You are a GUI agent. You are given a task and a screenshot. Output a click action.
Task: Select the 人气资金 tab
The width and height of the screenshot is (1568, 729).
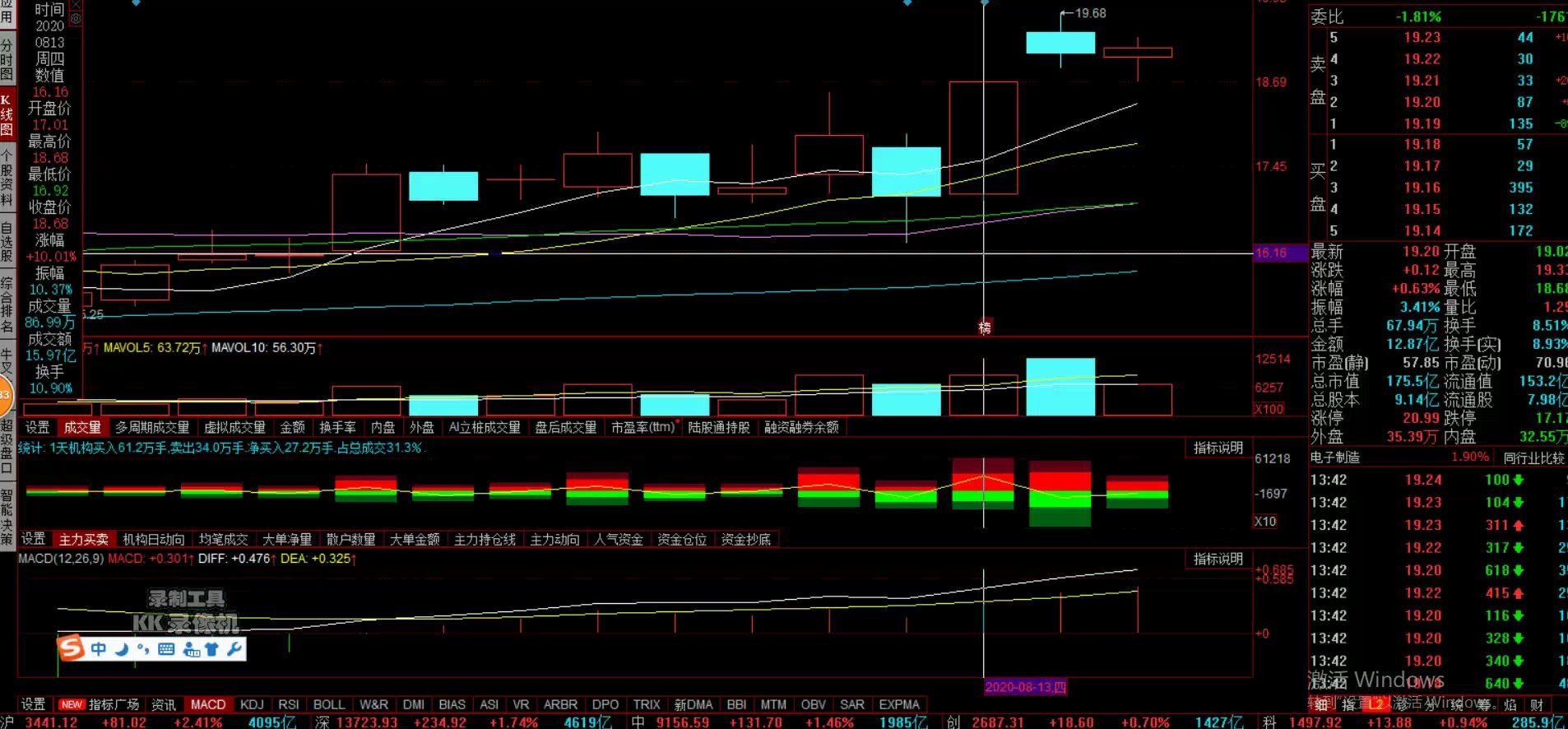619,539
